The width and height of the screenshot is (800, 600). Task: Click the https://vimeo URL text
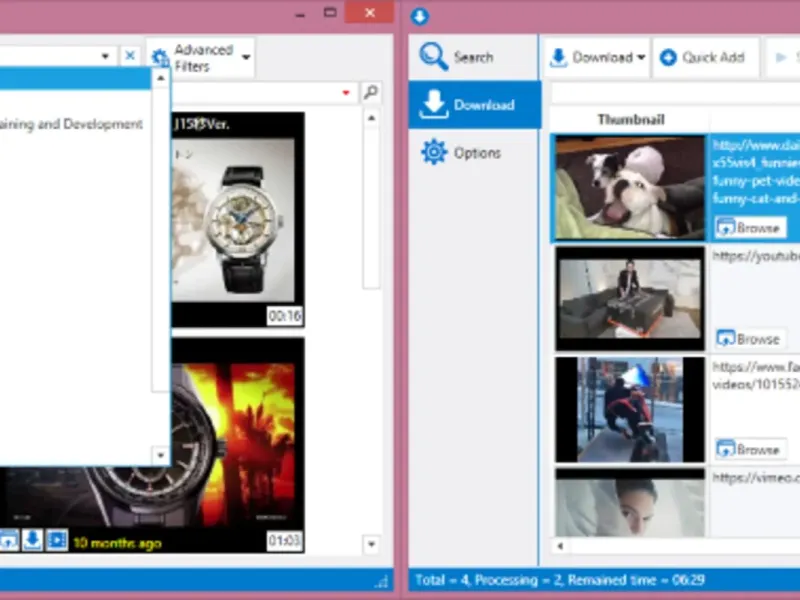tap(756, 478)
